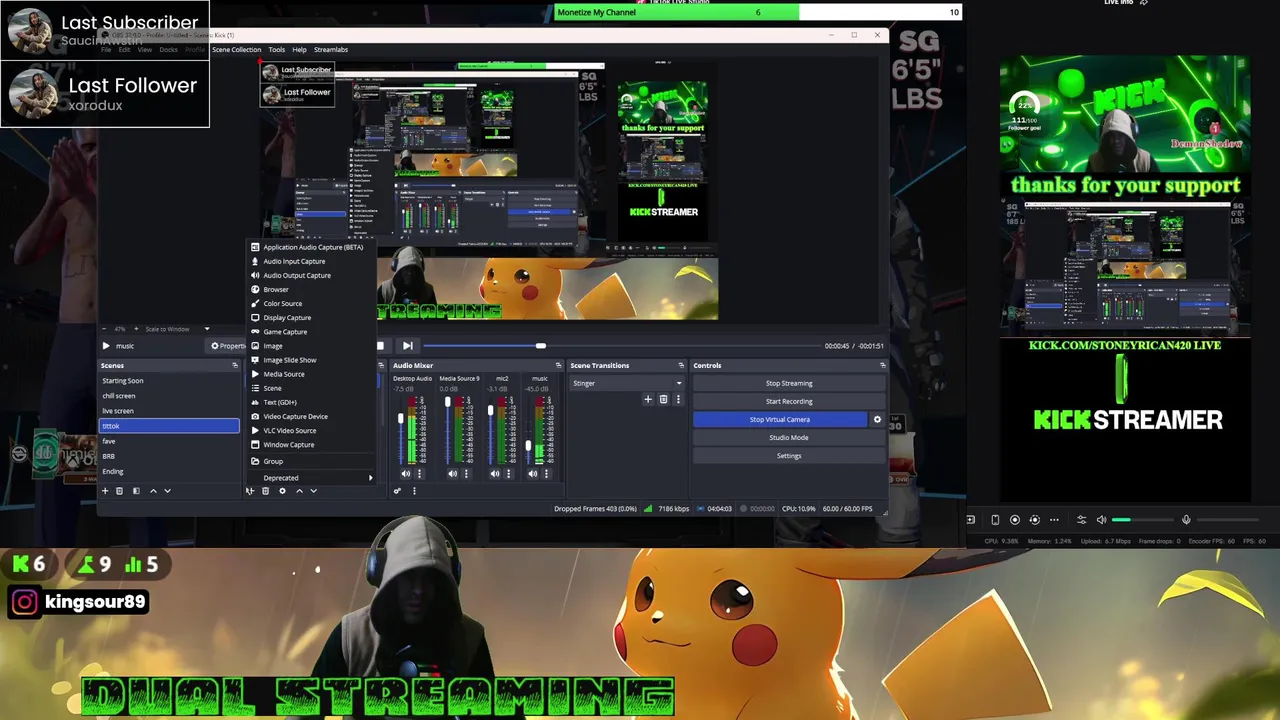Open Desktop Audio options dots
The width and height of the screenshot is (1280, 720).
pos(419,474)
